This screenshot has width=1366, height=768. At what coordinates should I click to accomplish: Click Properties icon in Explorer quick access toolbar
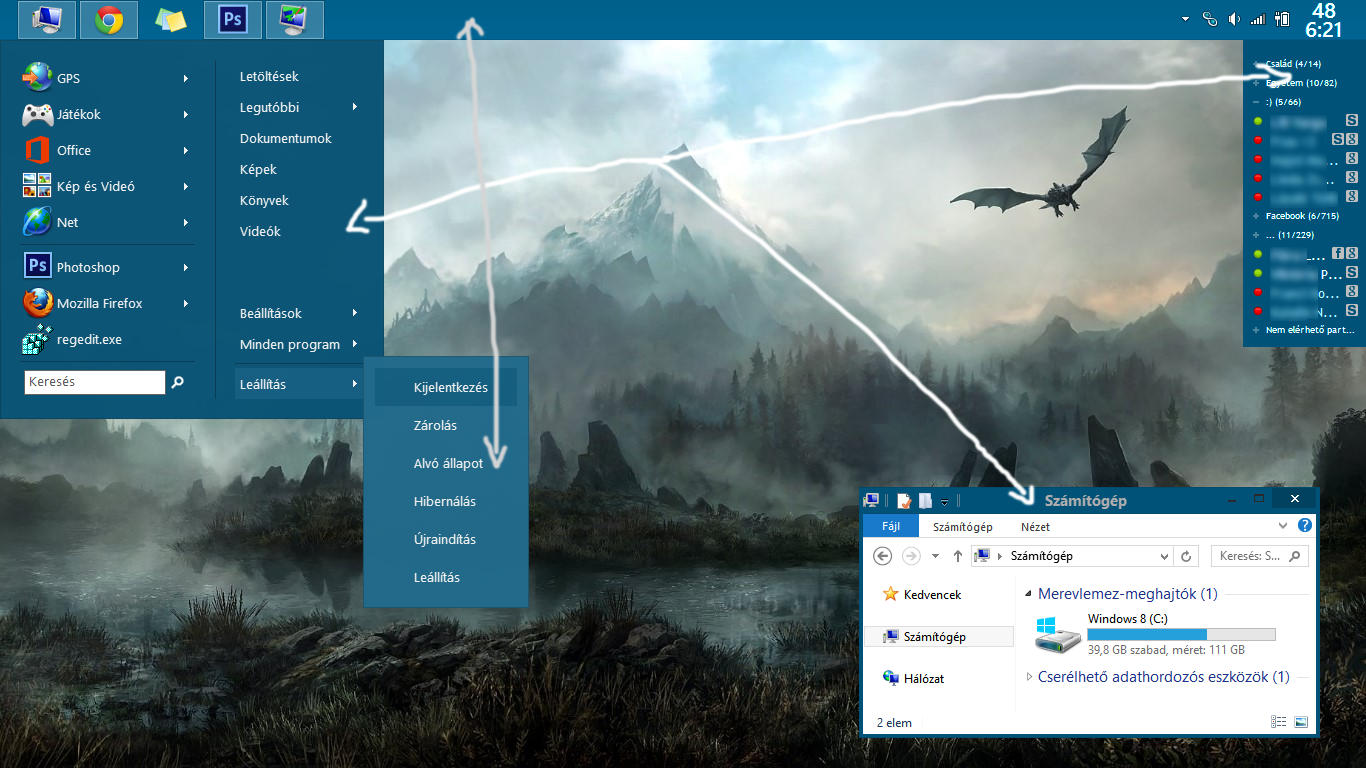click(903, 500)
